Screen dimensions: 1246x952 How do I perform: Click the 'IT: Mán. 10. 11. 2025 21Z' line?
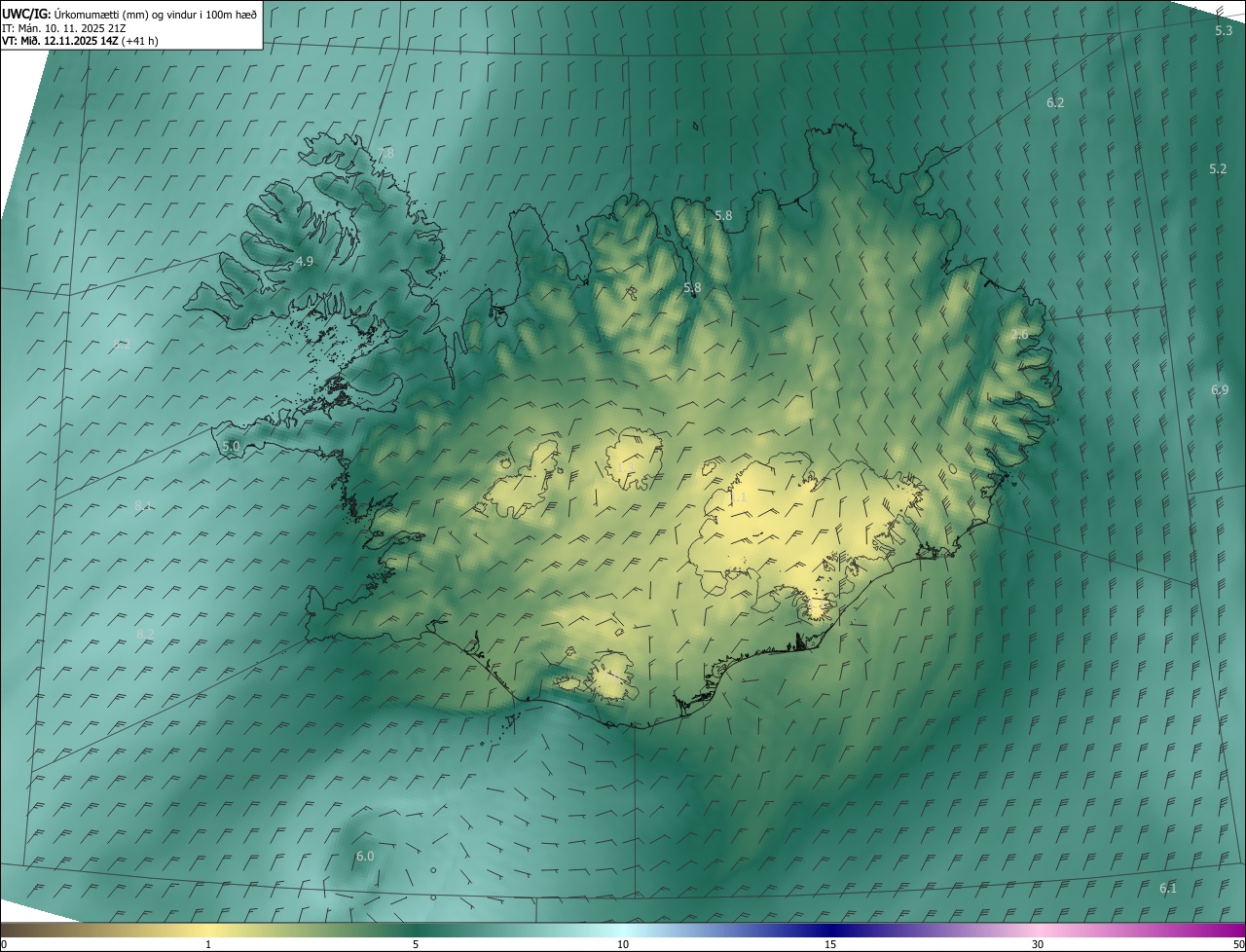click(63, 27)
